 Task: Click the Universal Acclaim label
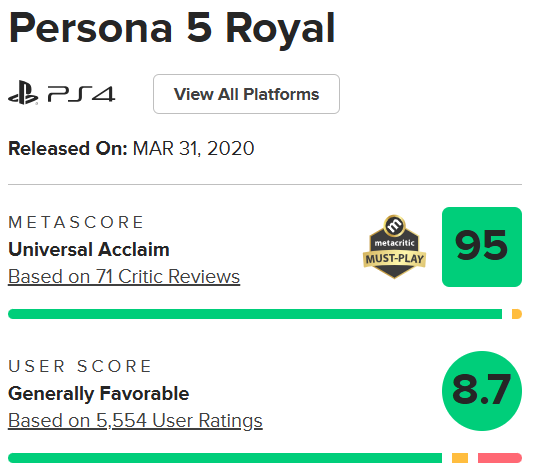89,250
